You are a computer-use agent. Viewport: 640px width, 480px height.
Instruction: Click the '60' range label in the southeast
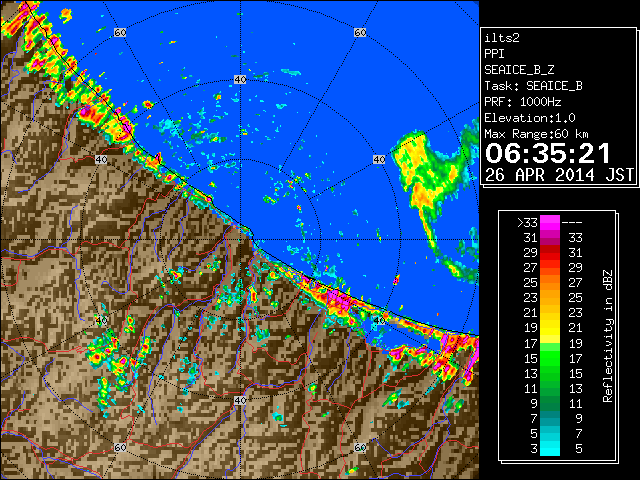tap(360, 448)
